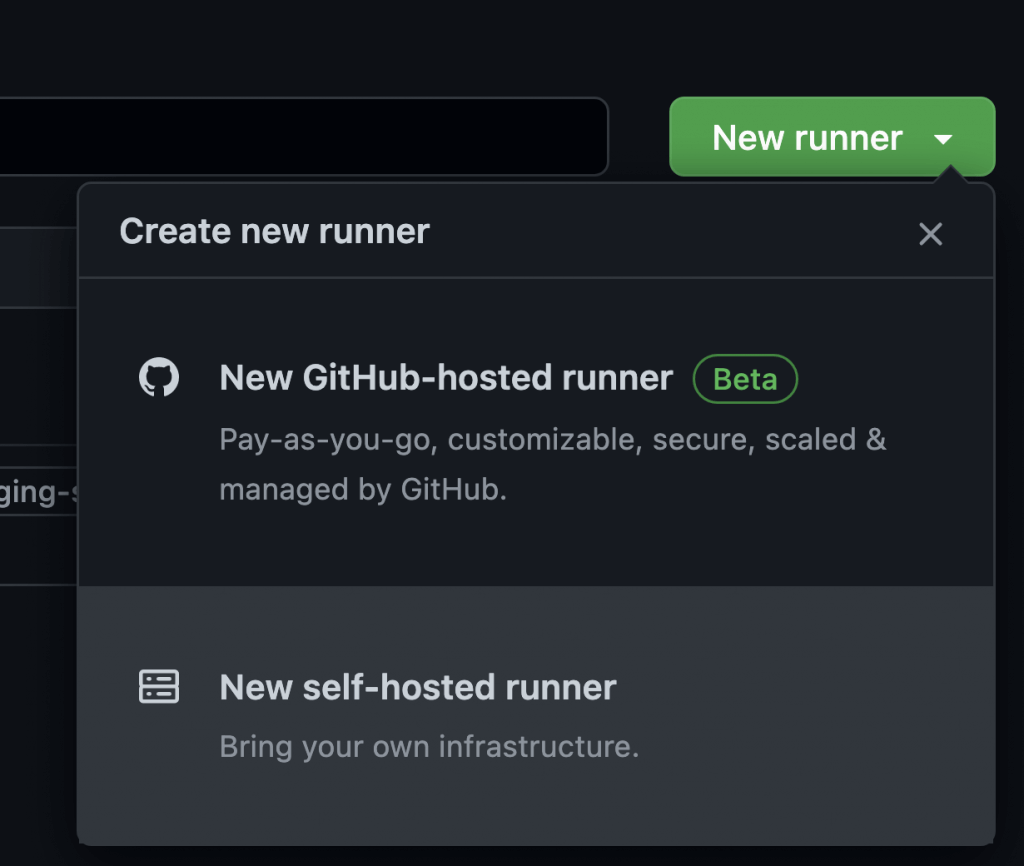Expand the New runner button options
The height and width of the screenshot is (866, 1024).
tap(946, 138)
